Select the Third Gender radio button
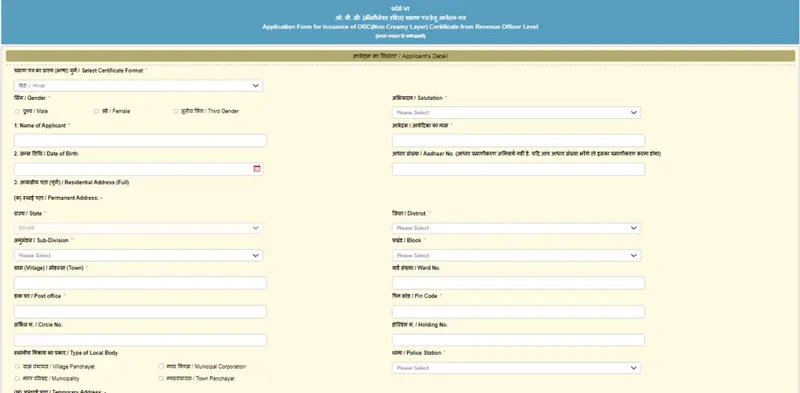Viewport: 800px width, 393px height. (x=176, y=111)
